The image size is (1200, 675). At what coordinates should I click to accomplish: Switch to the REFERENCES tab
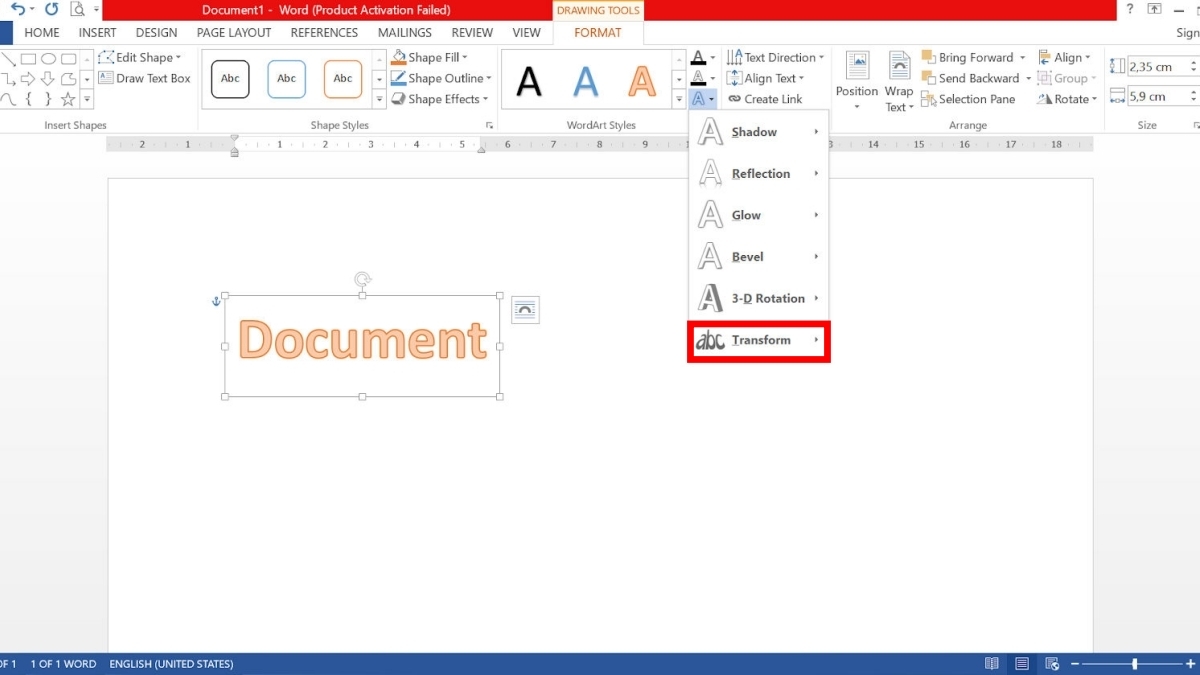(324, 33)
